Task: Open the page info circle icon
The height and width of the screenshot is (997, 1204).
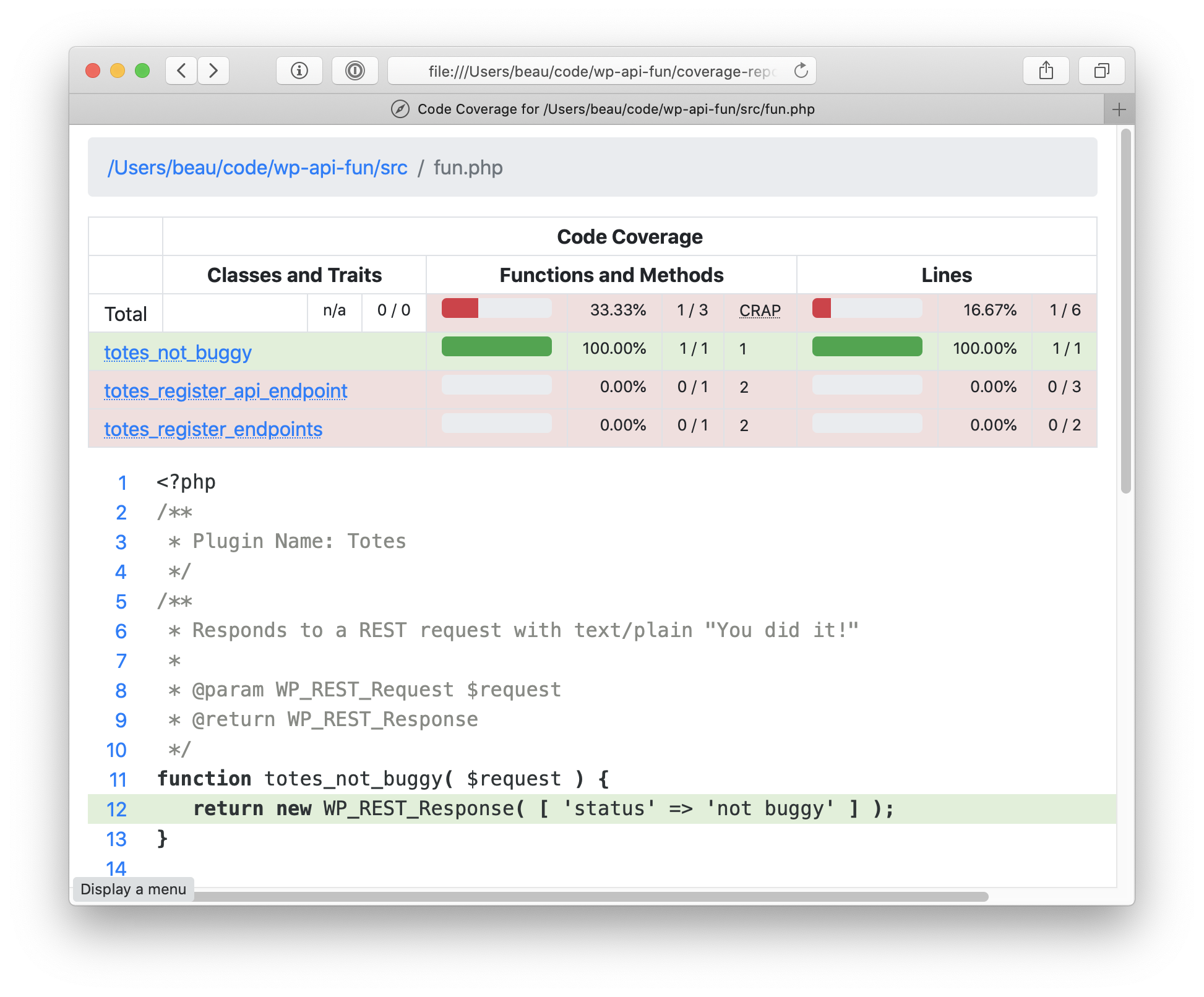Action: pos(299,71)
